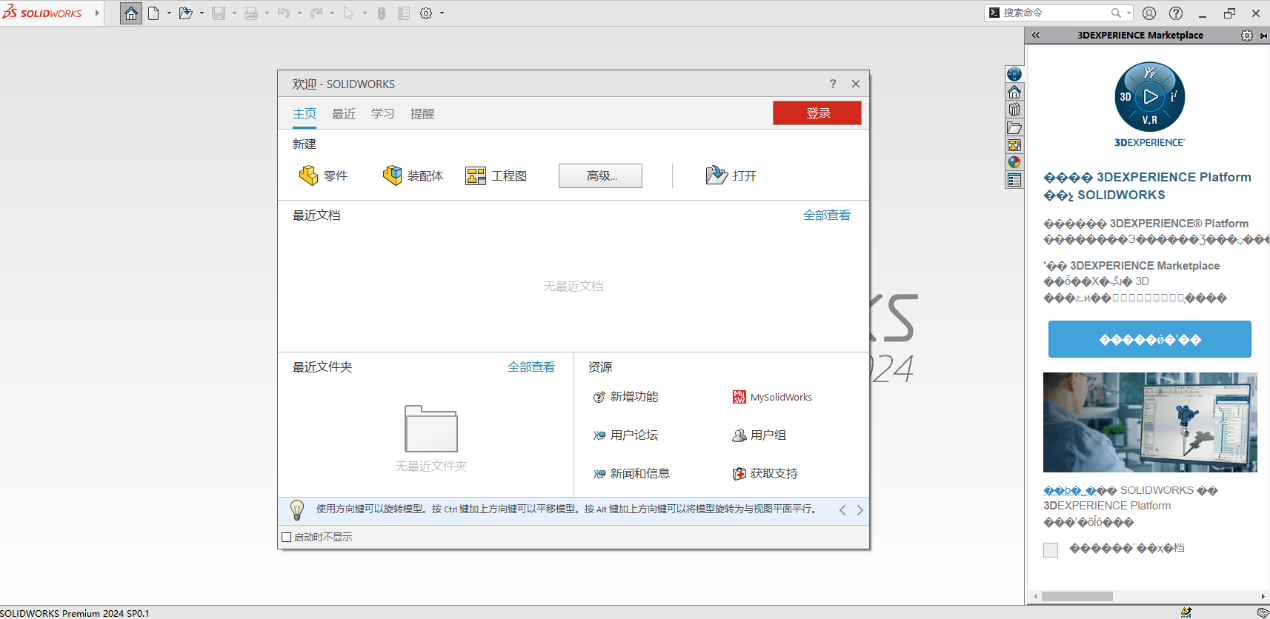Image resolution: width=1270 pixels, height=619 pixels.
Task: Open the Open file dropdown arrow
Action: [201, 13]
